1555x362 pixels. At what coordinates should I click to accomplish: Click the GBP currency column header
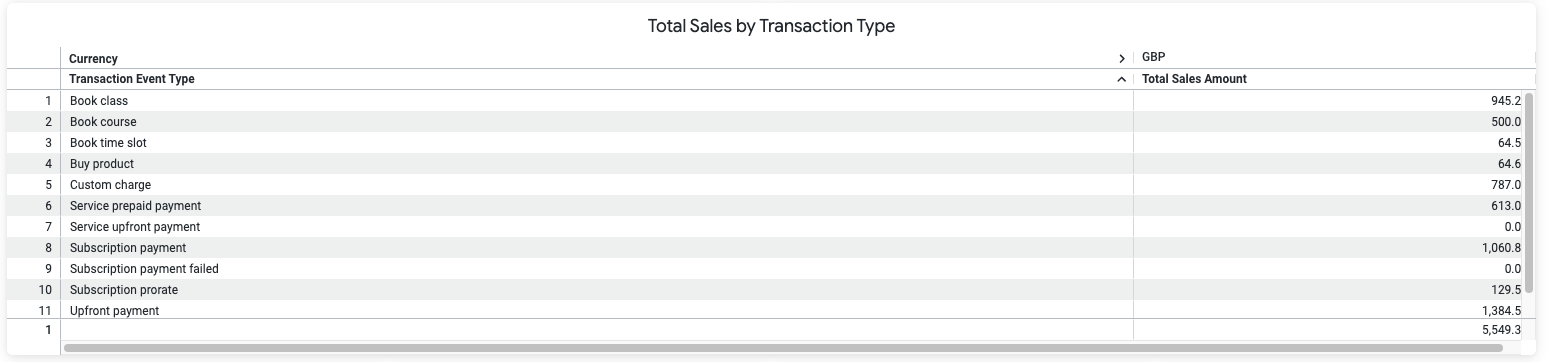click(1153, 58)
